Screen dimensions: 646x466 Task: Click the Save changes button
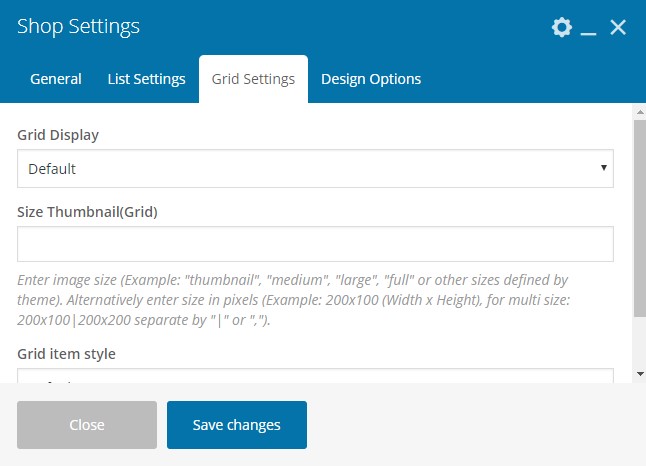click(x=237, y=425)
